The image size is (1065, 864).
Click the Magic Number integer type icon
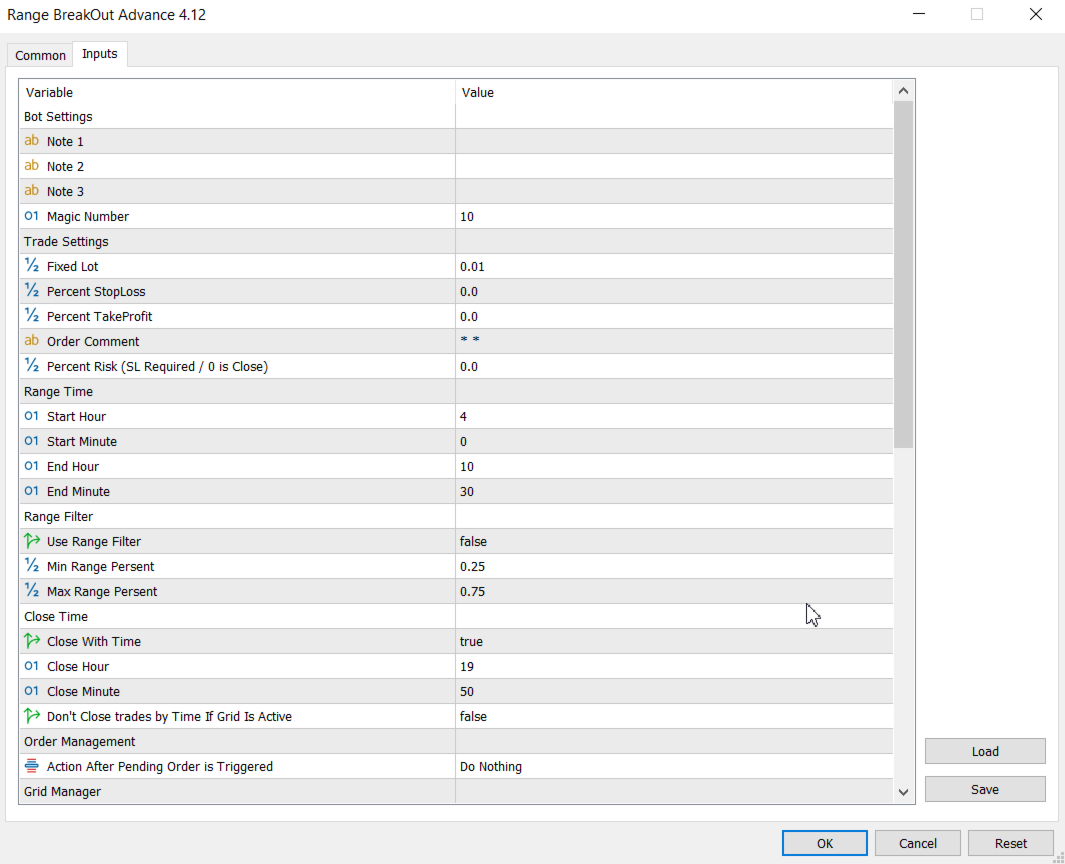[x=31, y=216]
